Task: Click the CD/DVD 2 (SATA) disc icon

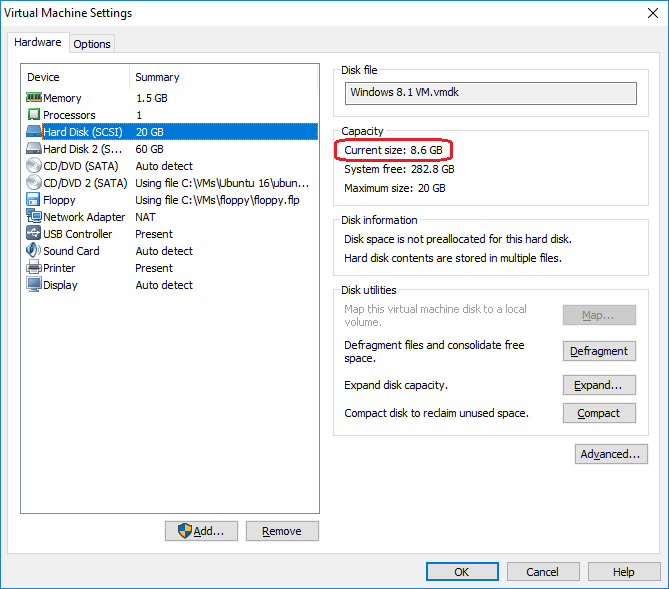Action: click(x=34, y=183)
